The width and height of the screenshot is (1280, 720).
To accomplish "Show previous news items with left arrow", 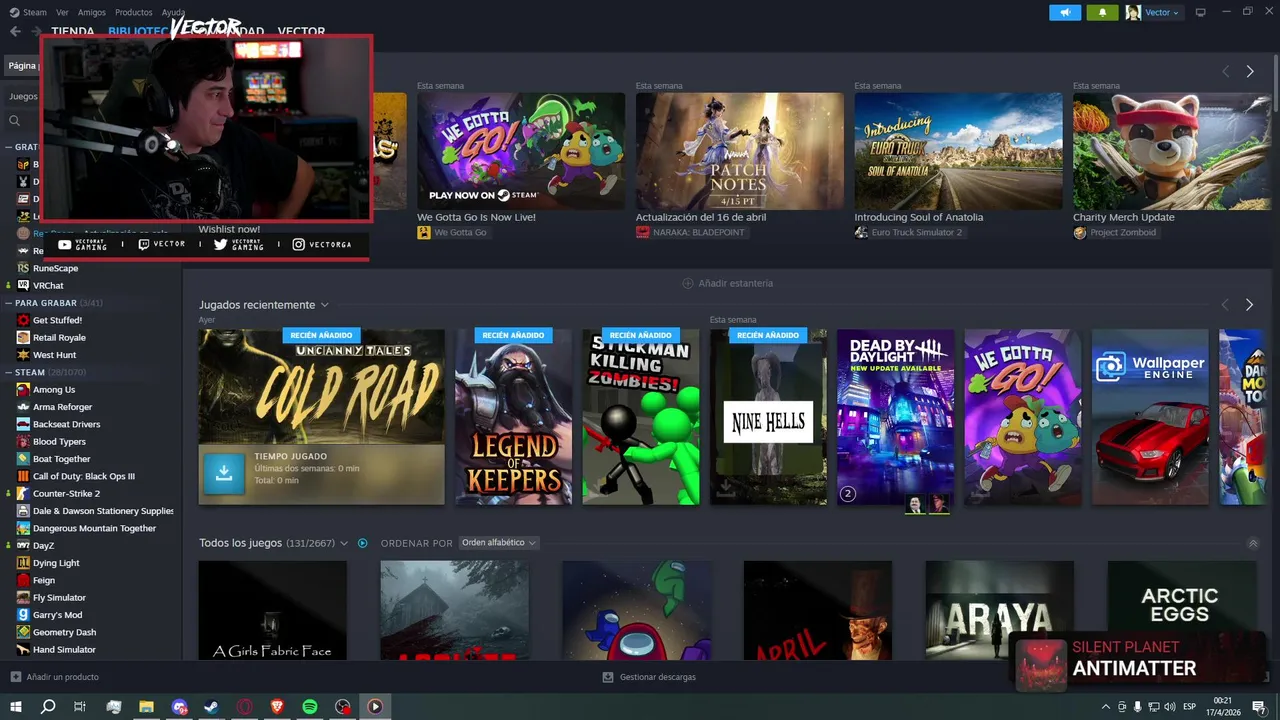I will click(1225, 71).
